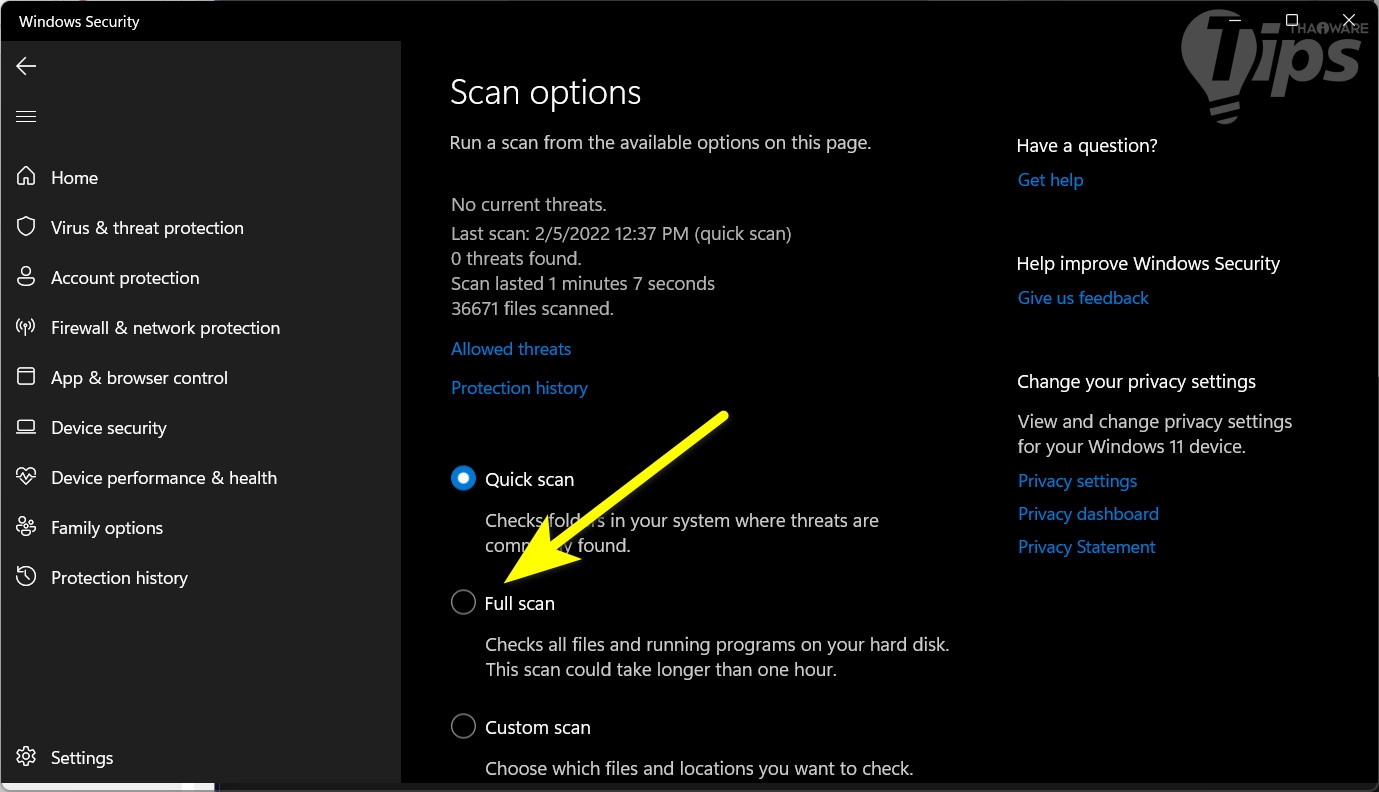Click the Get help link
1379x792 pixels.
point(1050,180)
